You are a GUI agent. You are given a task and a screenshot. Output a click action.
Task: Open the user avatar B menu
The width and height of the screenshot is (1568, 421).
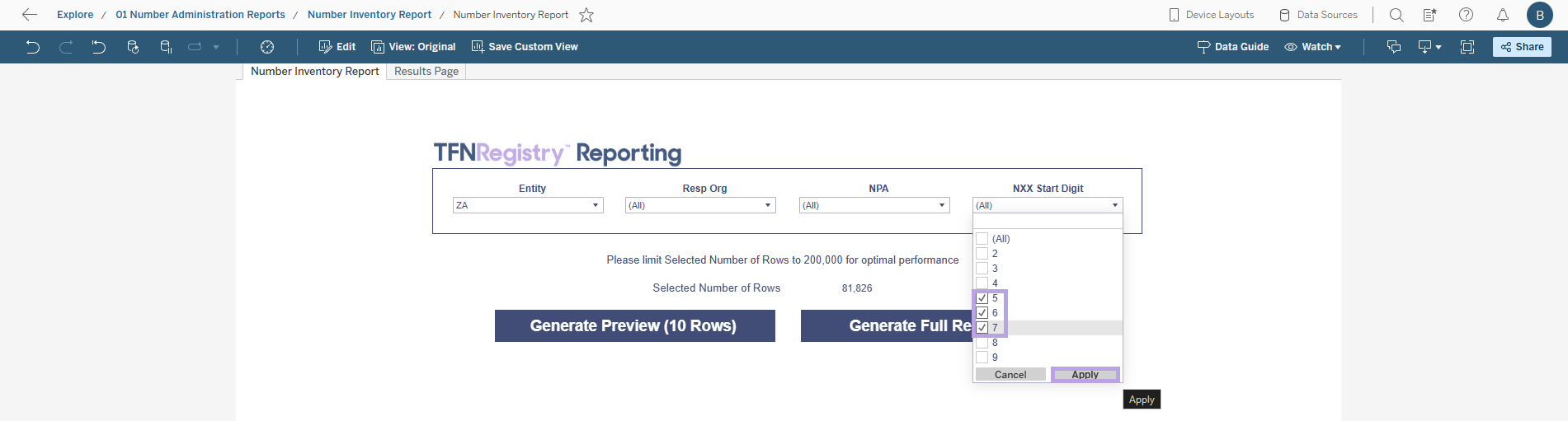click(x=1540, y=15)
